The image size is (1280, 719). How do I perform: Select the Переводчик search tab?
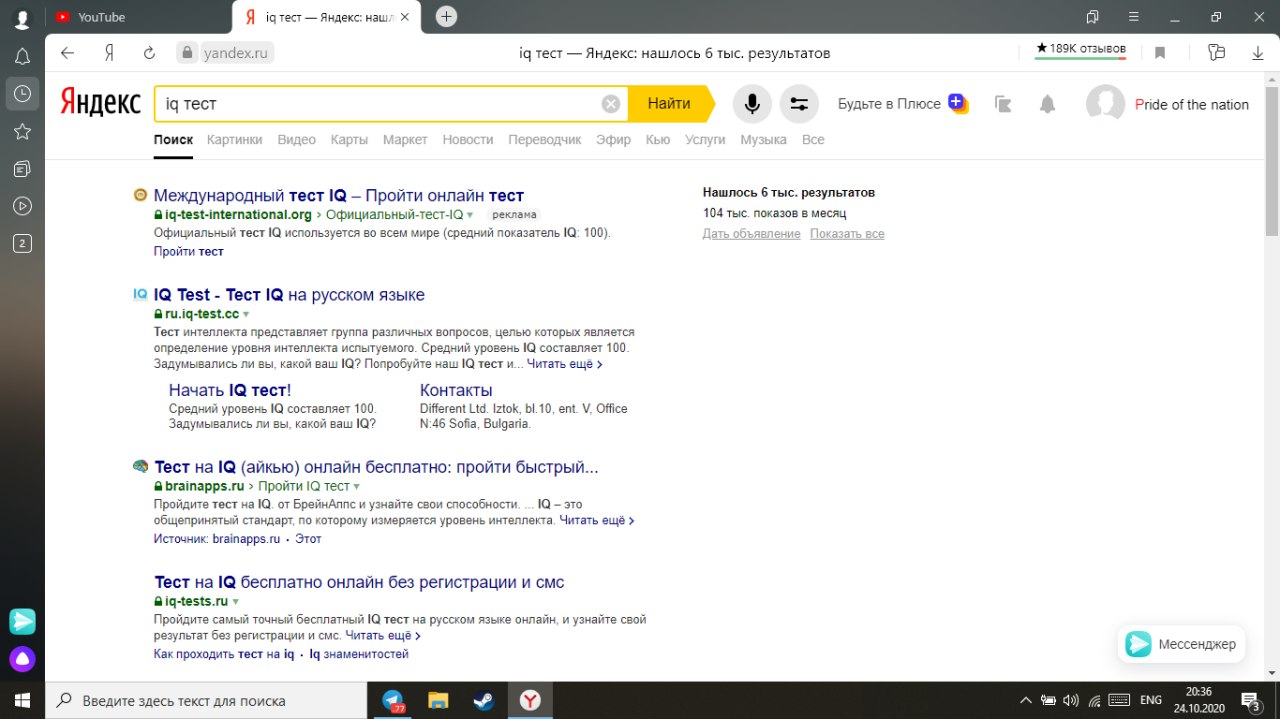pyautogui.click(x=545, y=140)
